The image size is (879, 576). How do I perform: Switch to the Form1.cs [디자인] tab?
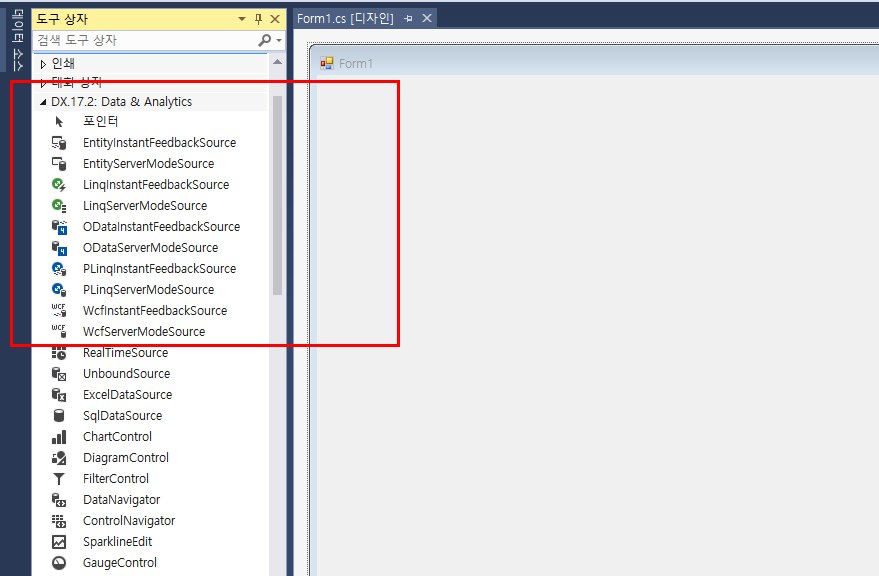coord(345,19)
